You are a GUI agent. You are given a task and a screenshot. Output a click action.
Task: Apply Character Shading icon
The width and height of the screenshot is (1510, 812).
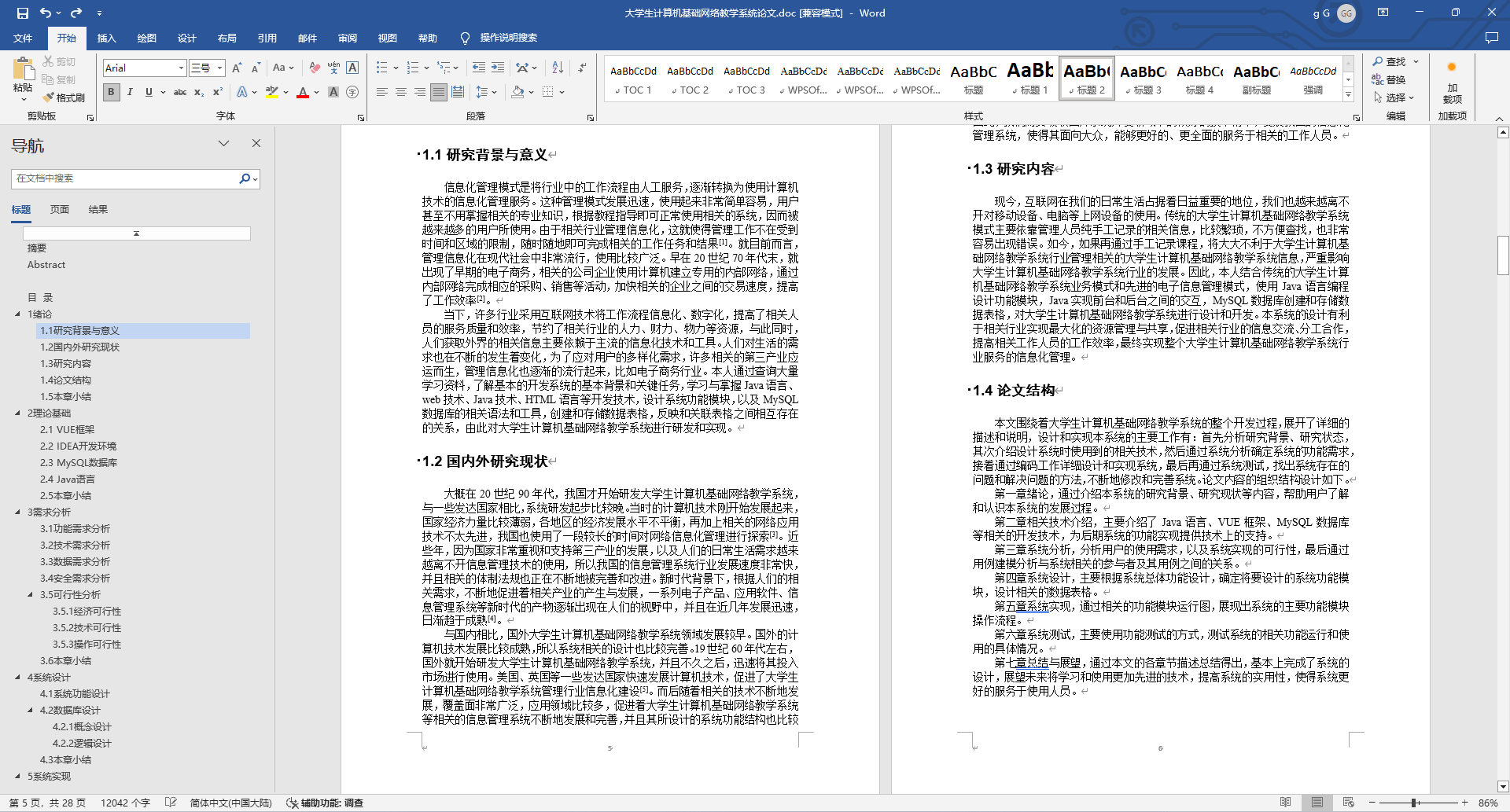[x=333, y=92]
